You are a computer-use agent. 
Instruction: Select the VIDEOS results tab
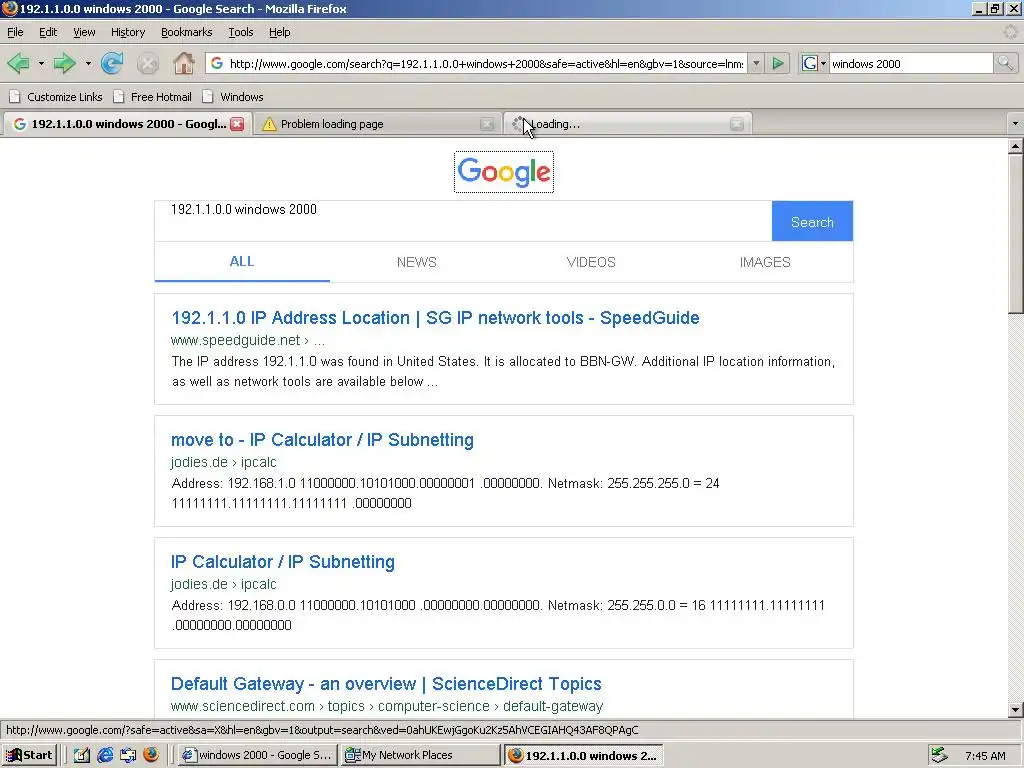591,262
